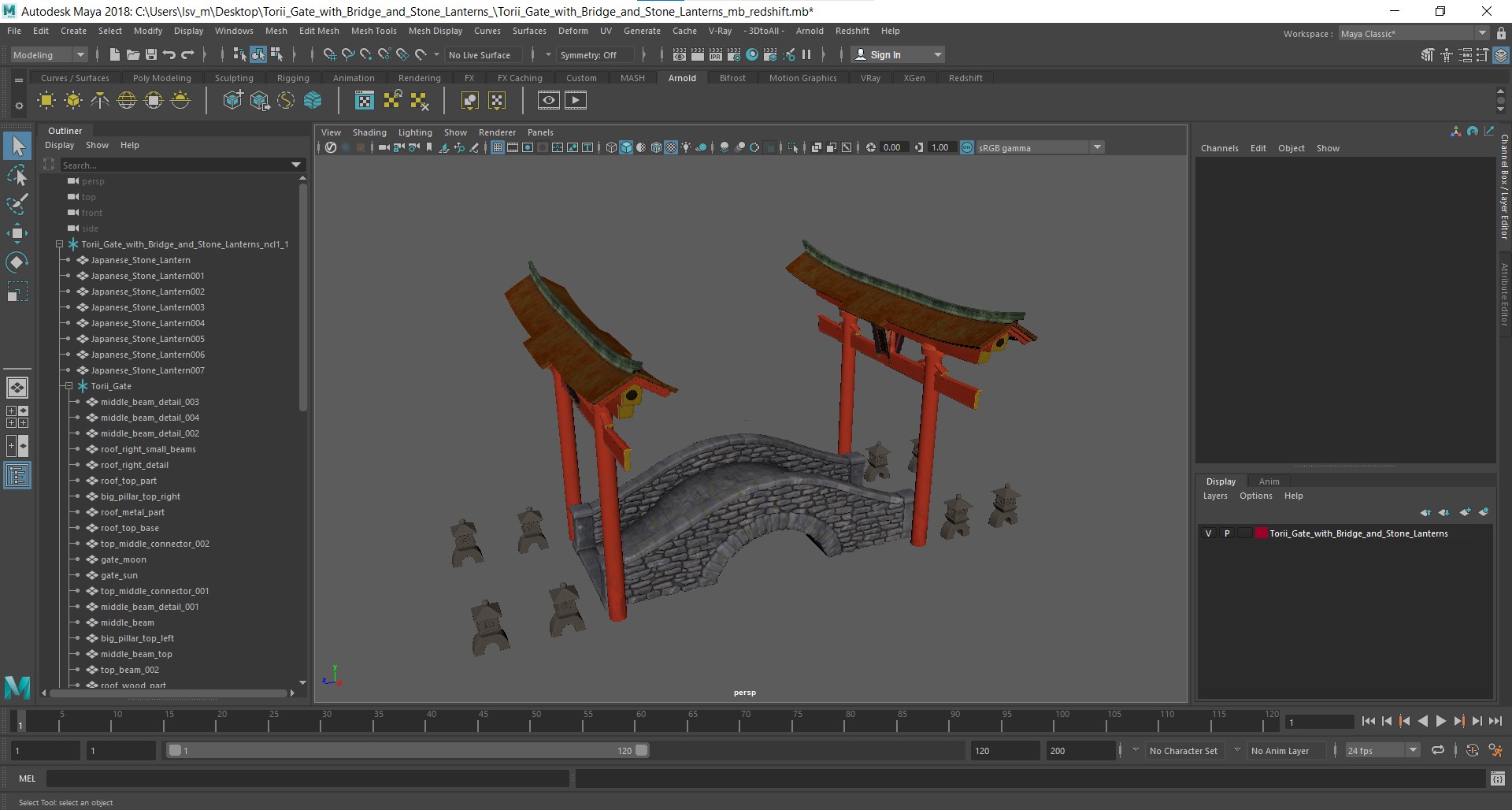The width and height of the screenshot is (1512, 810).
Task: Switch to the Redshift shelf tab
Action: click(965, 78)
